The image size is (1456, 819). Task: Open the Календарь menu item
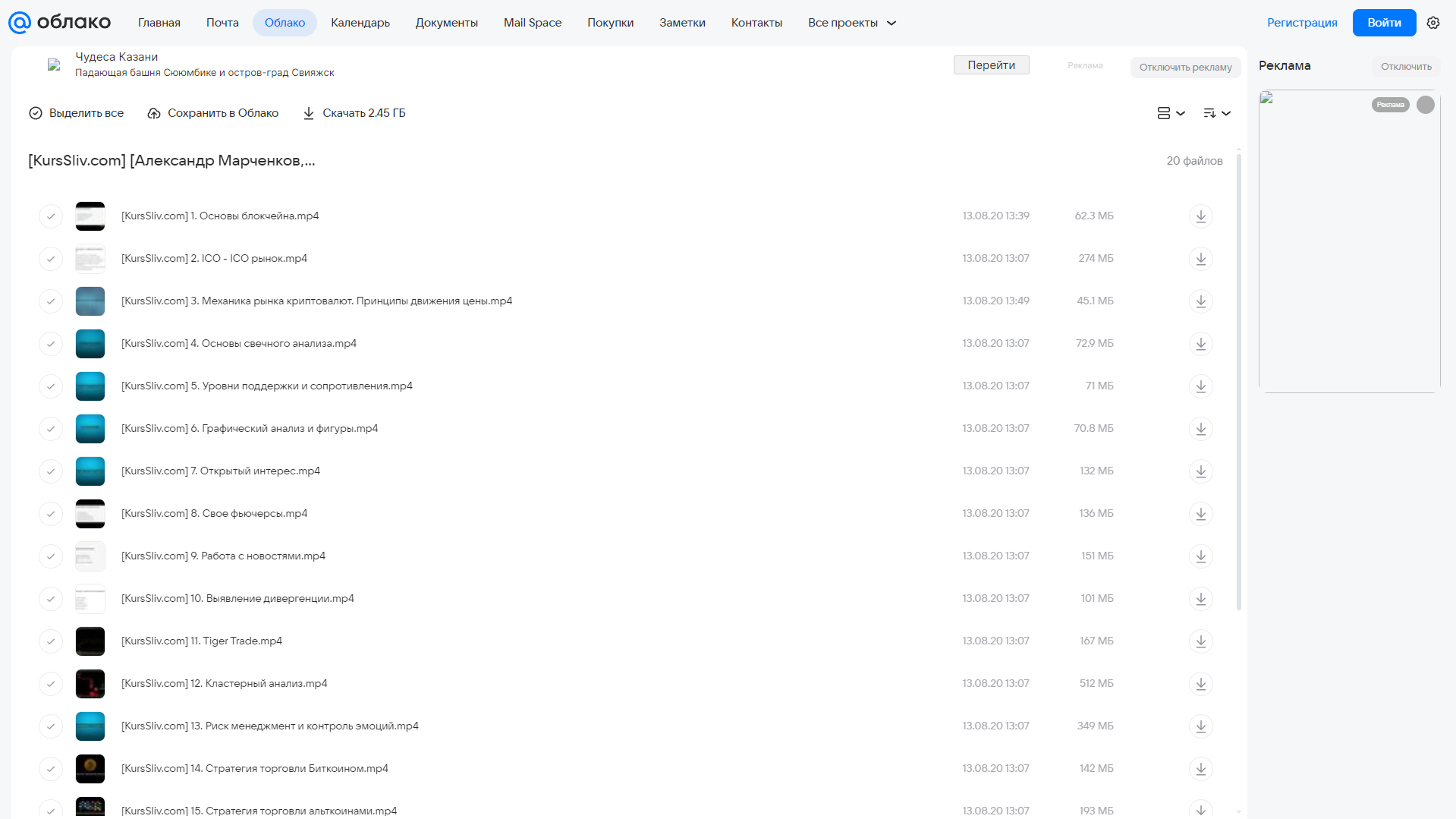pos(360,23)
